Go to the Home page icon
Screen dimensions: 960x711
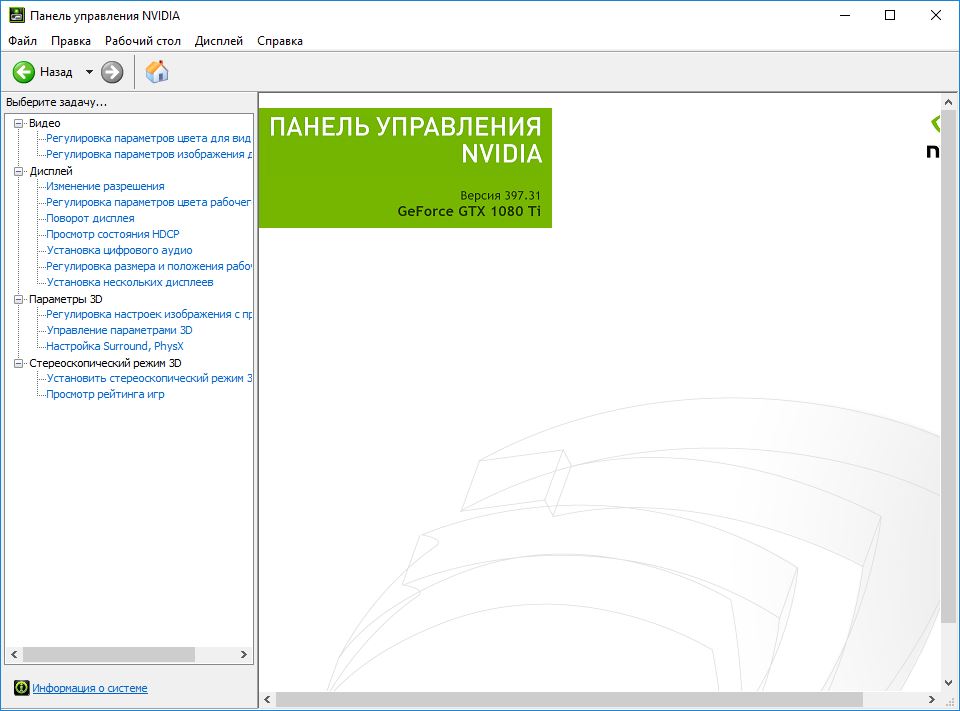coord(157,72)
